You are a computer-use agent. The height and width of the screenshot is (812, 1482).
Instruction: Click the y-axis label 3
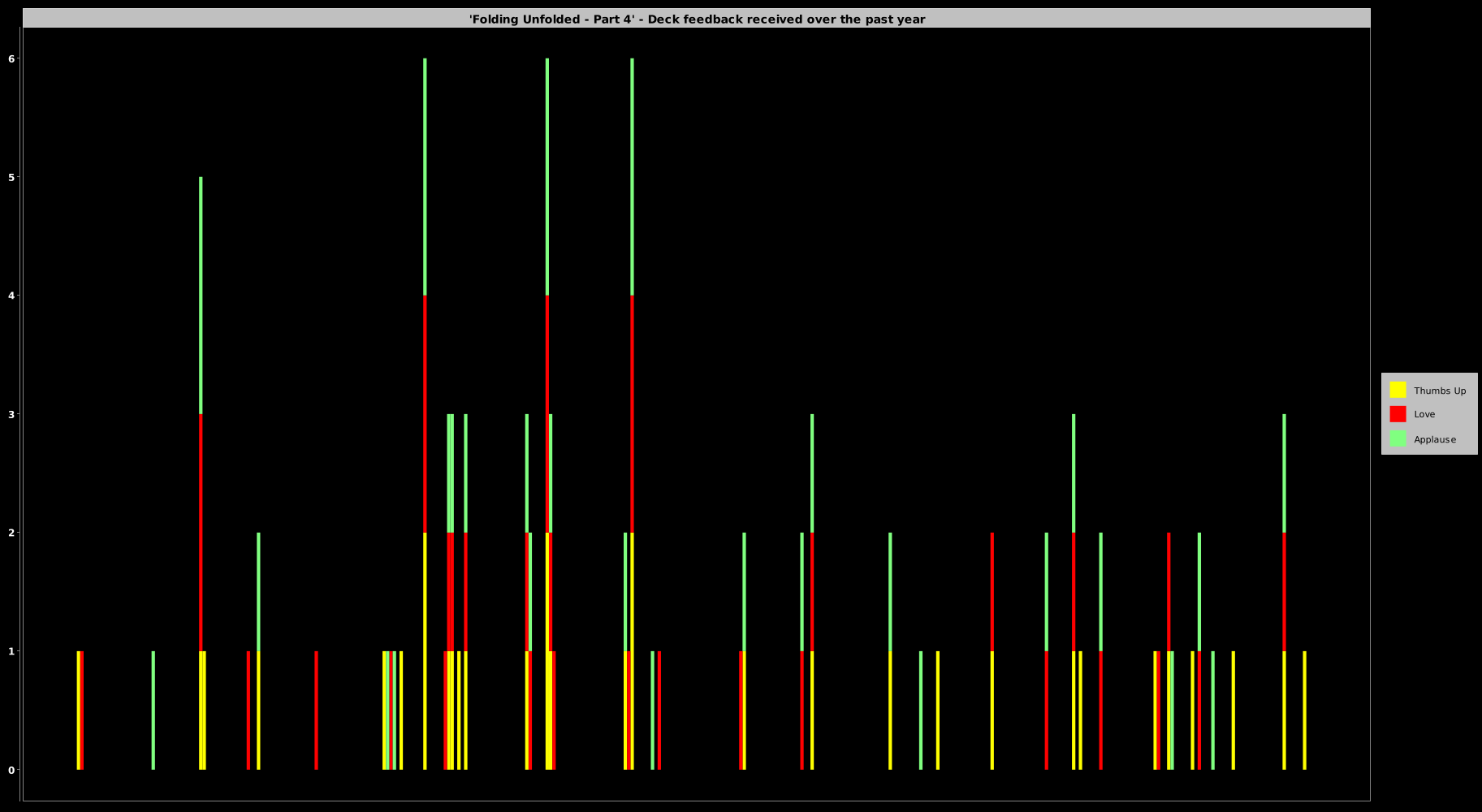(x=12, y=414)
